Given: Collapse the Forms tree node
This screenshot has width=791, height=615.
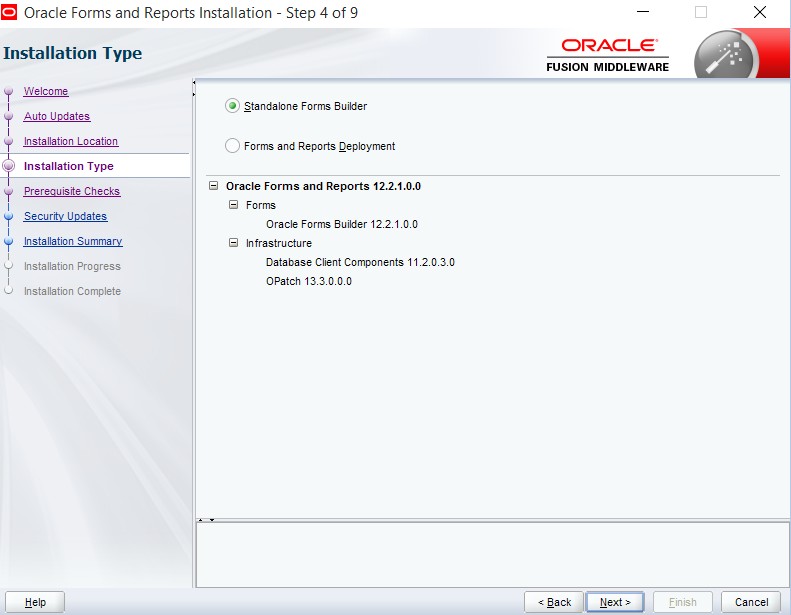Looking at the screenshot, I should click(x=234, y=205).
